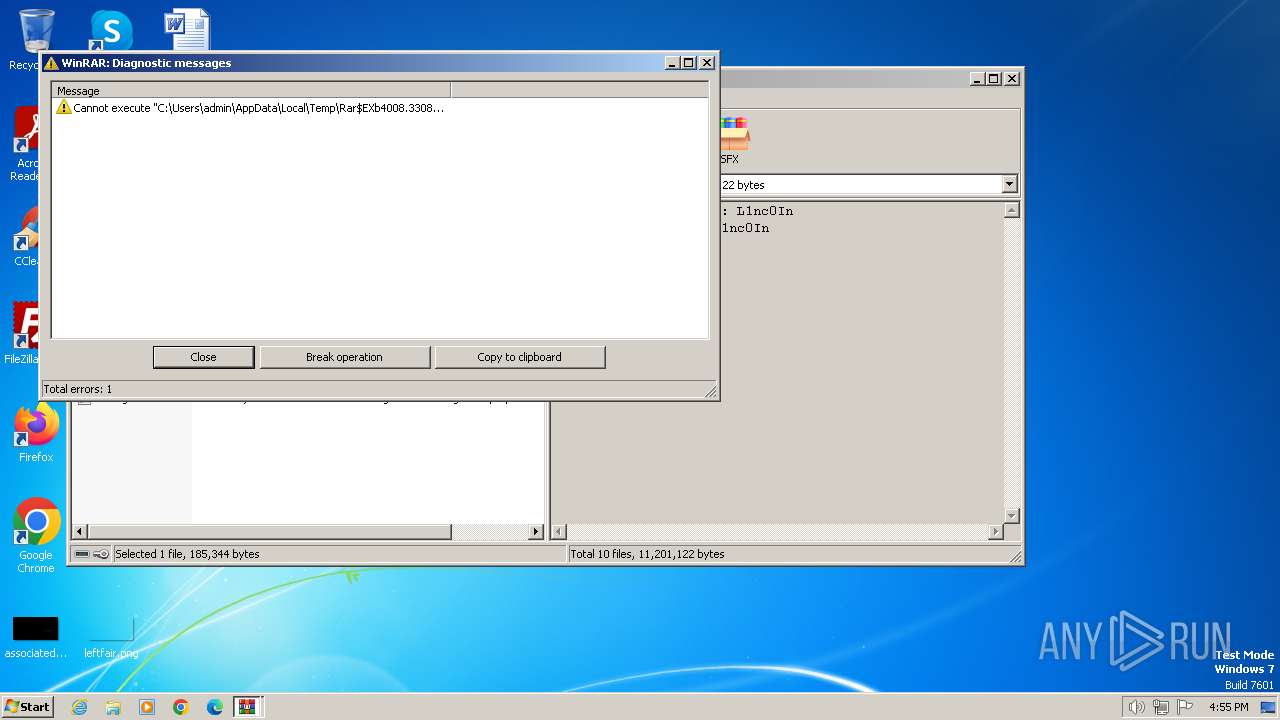Click 'Selected 1 file, 185,344 bytes' status text
This screenshot has width=1280, height=720.
click(187, 554)
